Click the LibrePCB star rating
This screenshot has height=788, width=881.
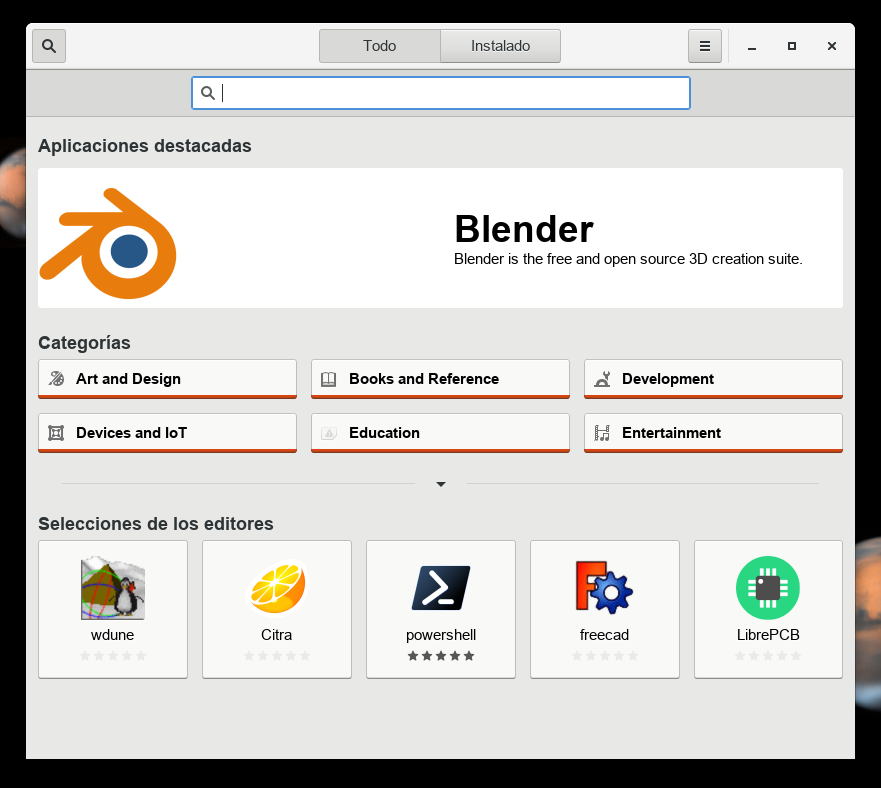tap(768, 656)
